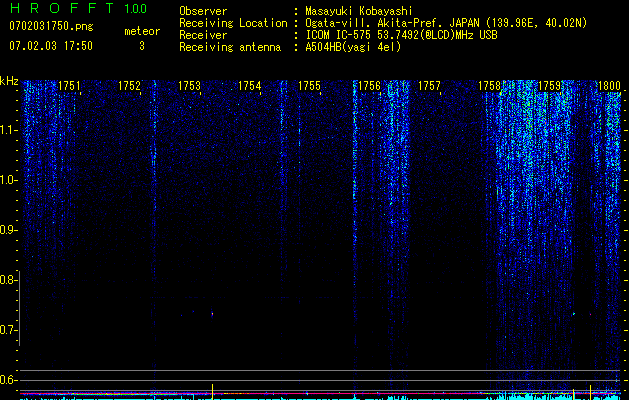Click the 1751 time marker

(x=69, y=86)
